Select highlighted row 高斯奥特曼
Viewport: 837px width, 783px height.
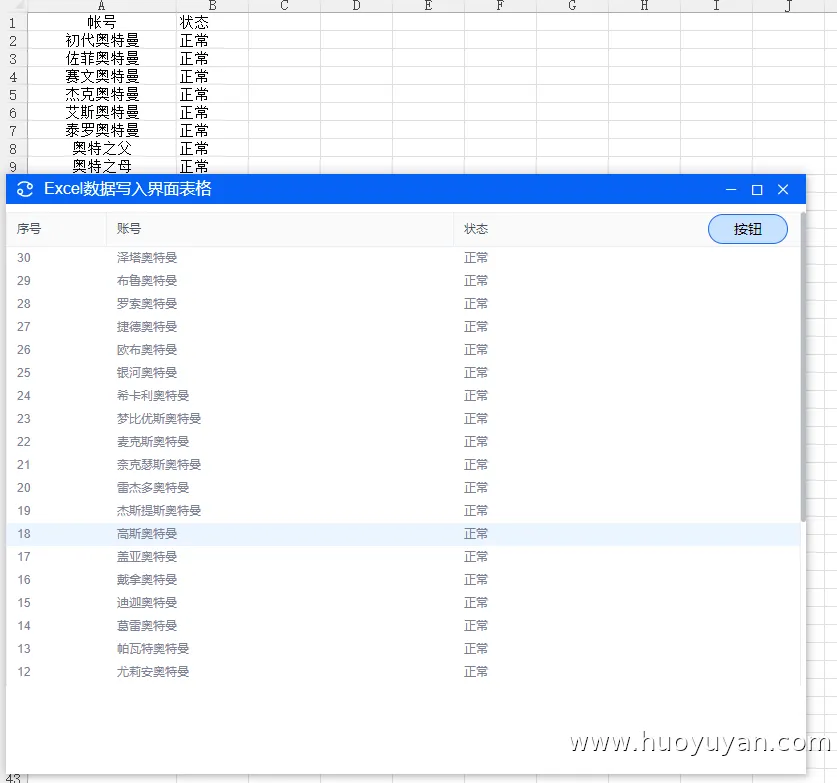tap(403, 534)
